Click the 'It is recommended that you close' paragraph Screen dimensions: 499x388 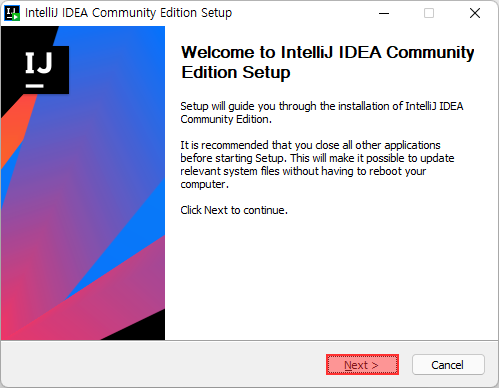(317, 165)
